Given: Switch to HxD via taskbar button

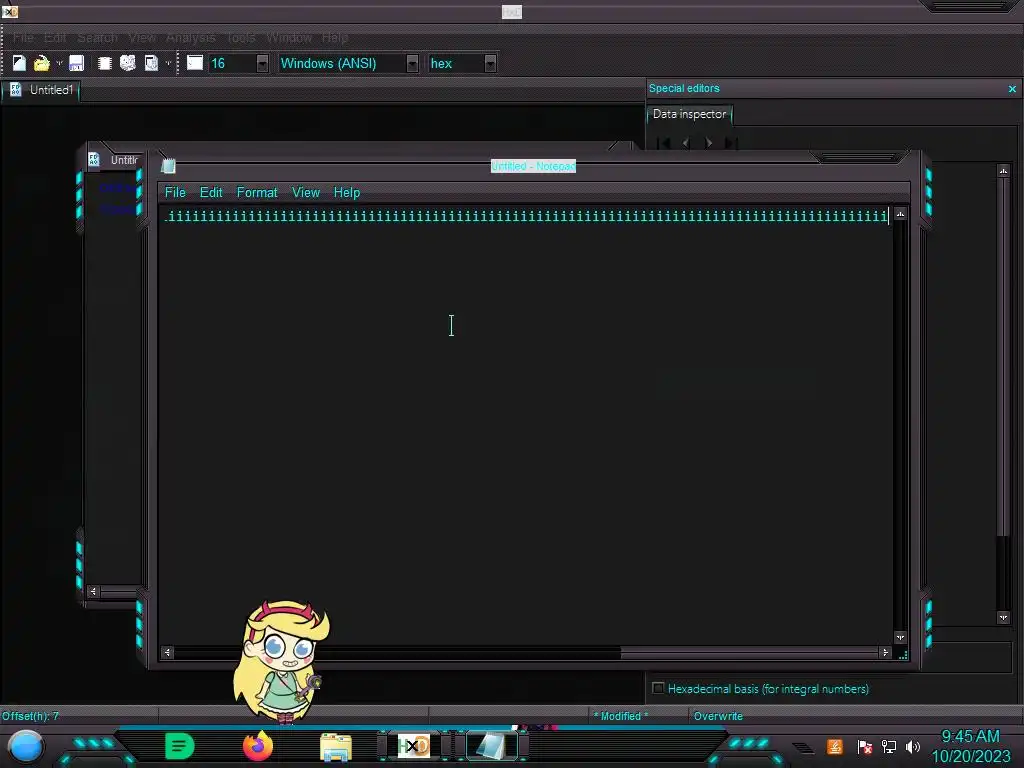Looking at the screenshot, I should pyautogui.click(x=413, y=746).
